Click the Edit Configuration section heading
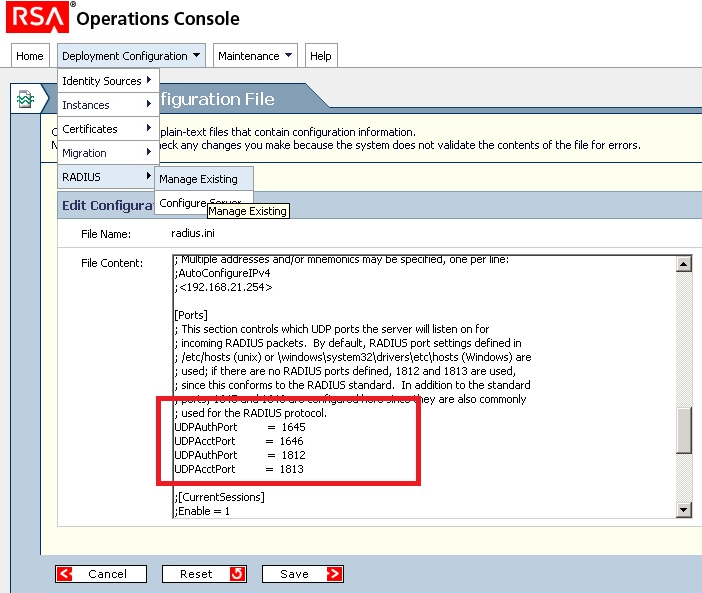Viewport: 702px width, 593px height. tap(107, 205)
